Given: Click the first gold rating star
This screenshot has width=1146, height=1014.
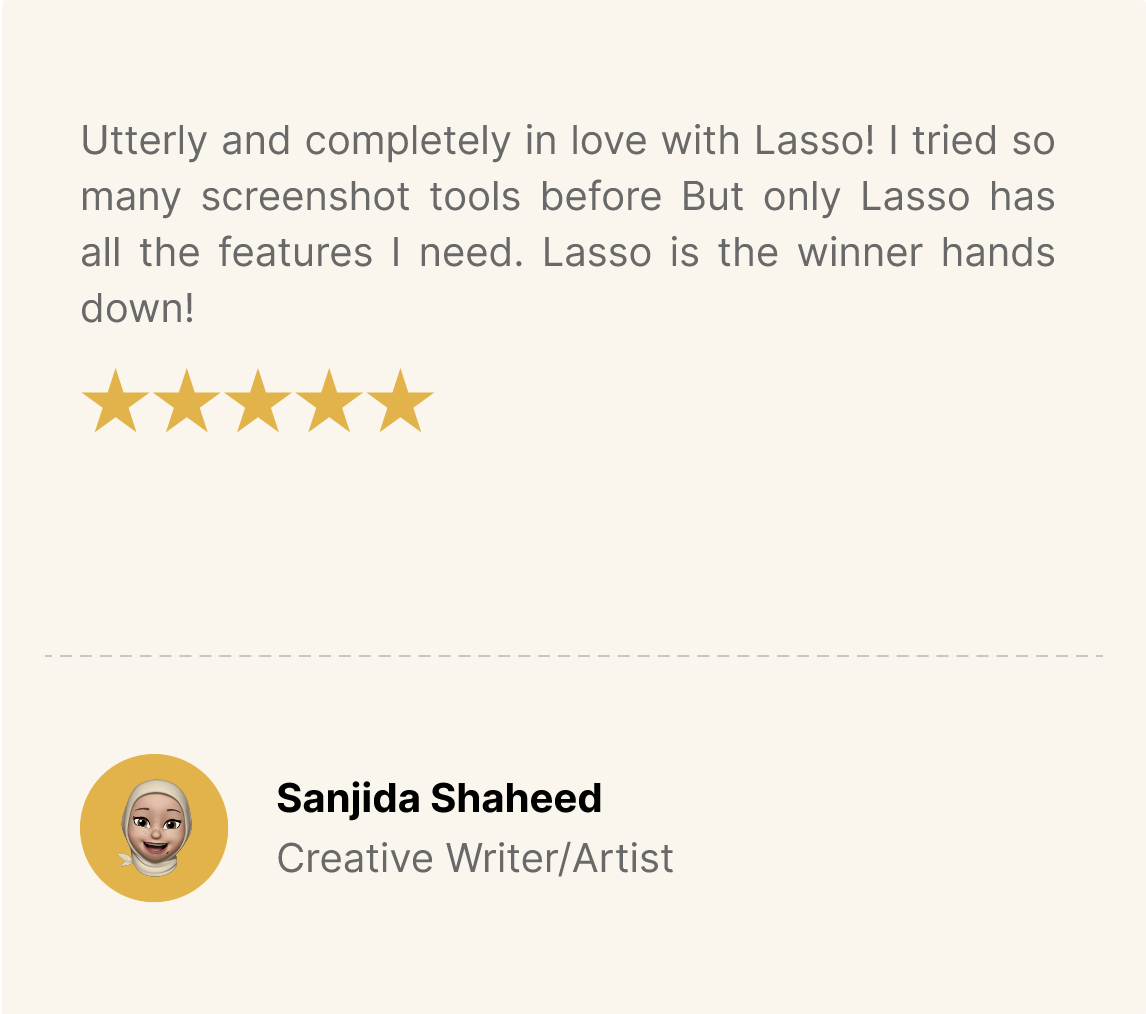Looking at the screenshot, I should click(x=115, y=401).
